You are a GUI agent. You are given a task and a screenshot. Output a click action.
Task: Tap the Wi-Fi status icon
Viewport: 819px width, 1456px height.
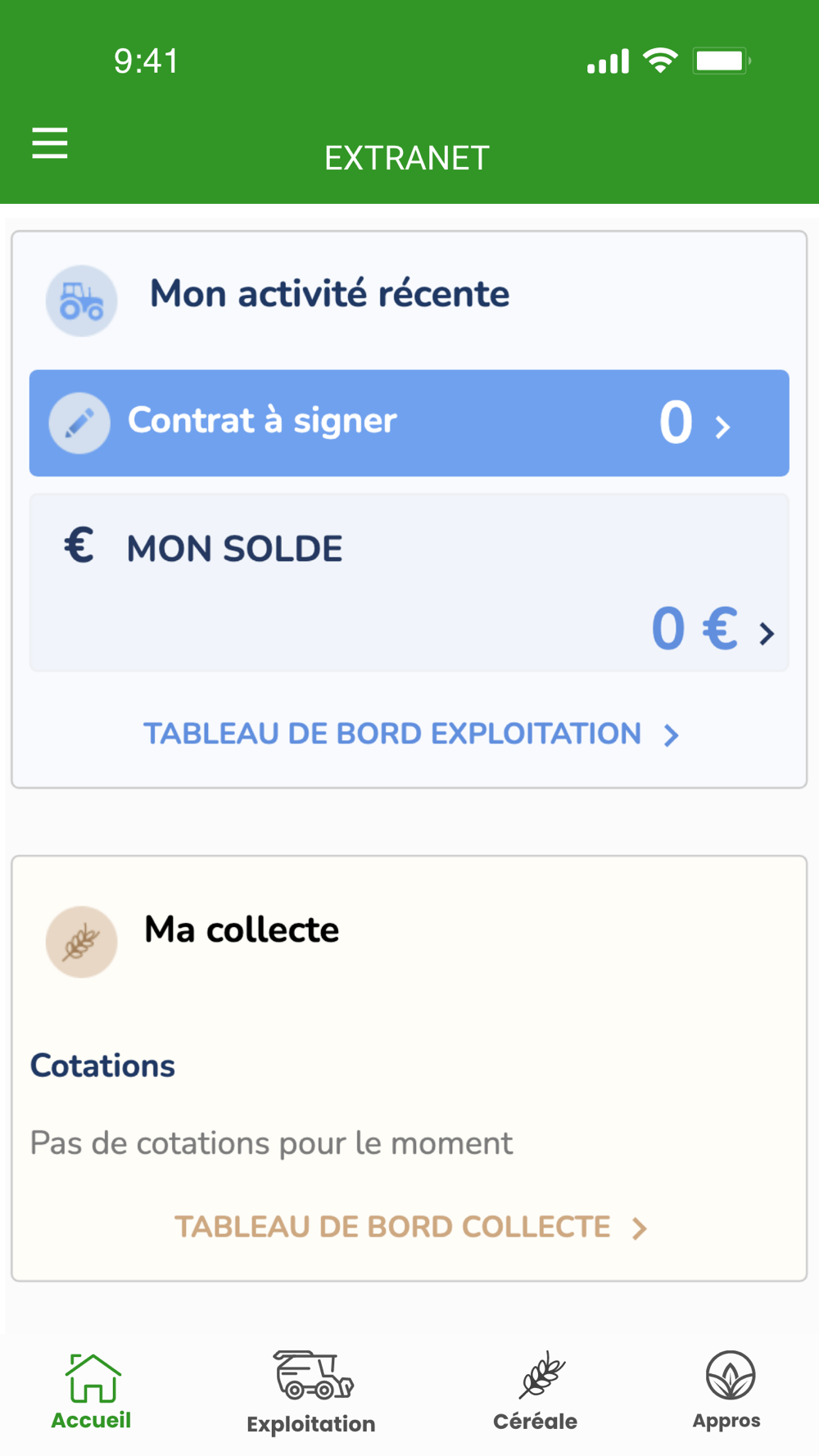point(660,61)
